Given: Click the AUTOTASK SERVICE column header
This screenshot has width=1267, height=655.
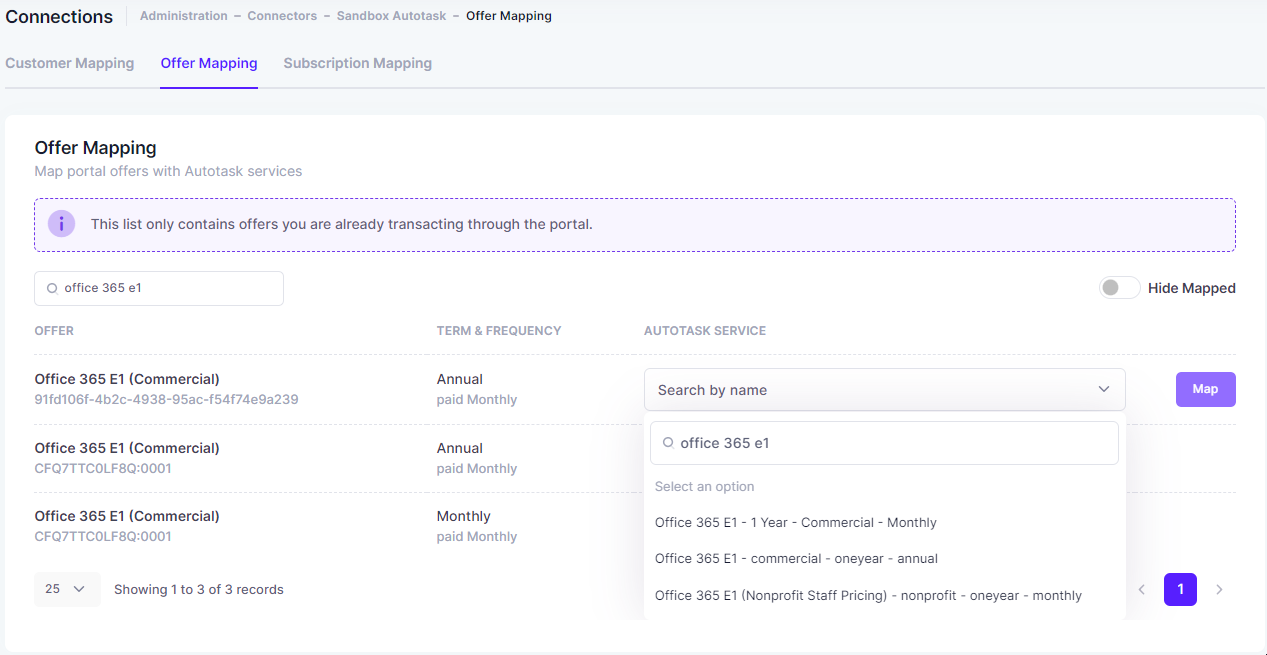Looking at the screenshot, I should point(705,331).
